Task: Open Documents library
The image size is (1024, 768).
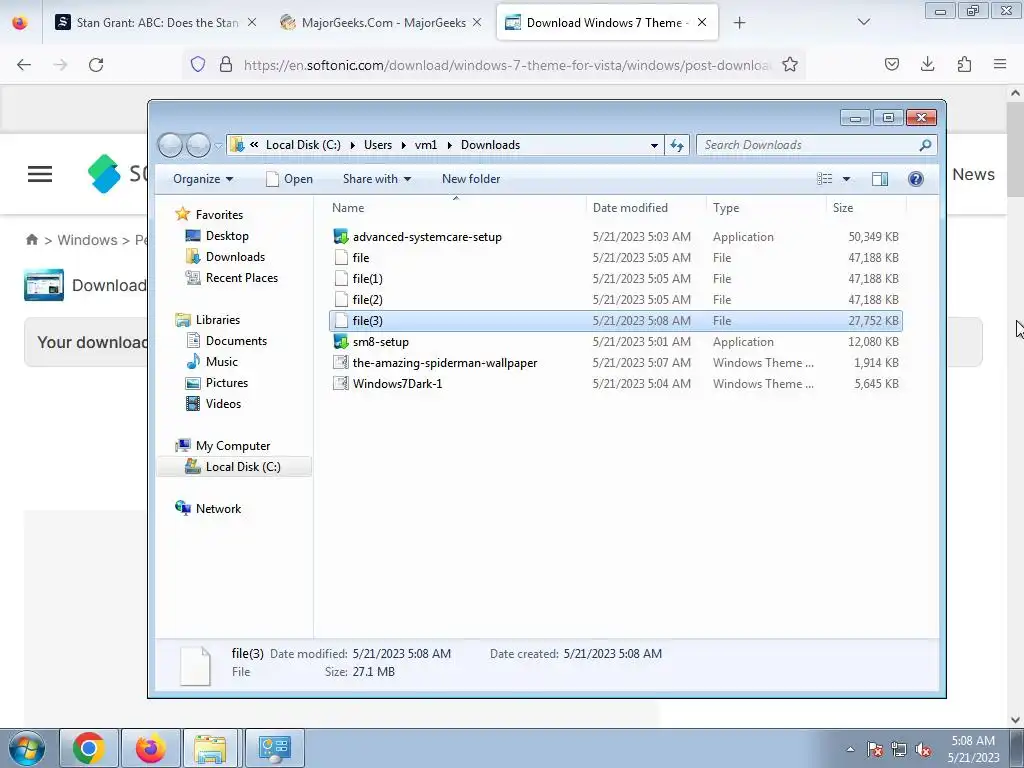Action: pos(236,341)
